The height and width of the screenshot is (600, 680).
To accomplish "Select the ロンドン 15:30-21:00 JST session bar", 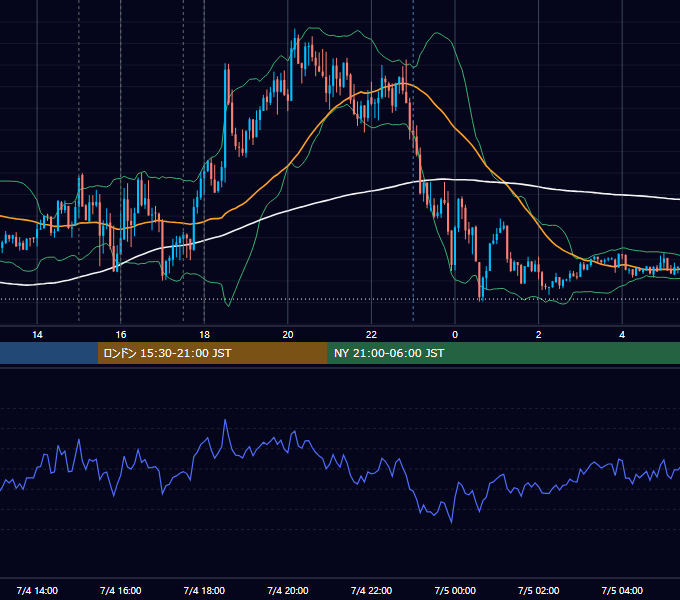I will coord(212,353).
